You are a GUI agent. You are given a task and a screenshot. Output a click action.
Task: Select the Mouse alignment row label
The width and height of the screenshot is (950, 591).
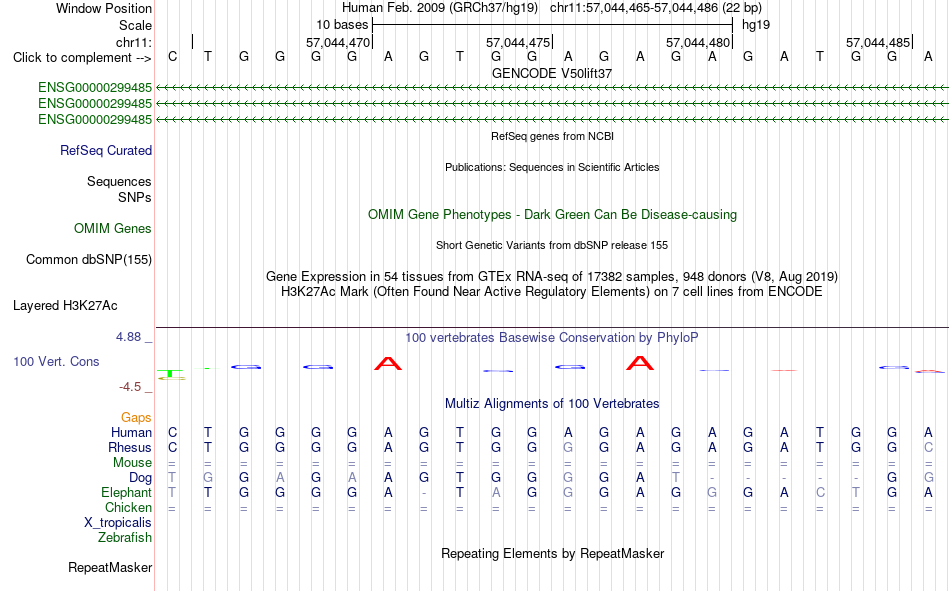pos(132,462)
